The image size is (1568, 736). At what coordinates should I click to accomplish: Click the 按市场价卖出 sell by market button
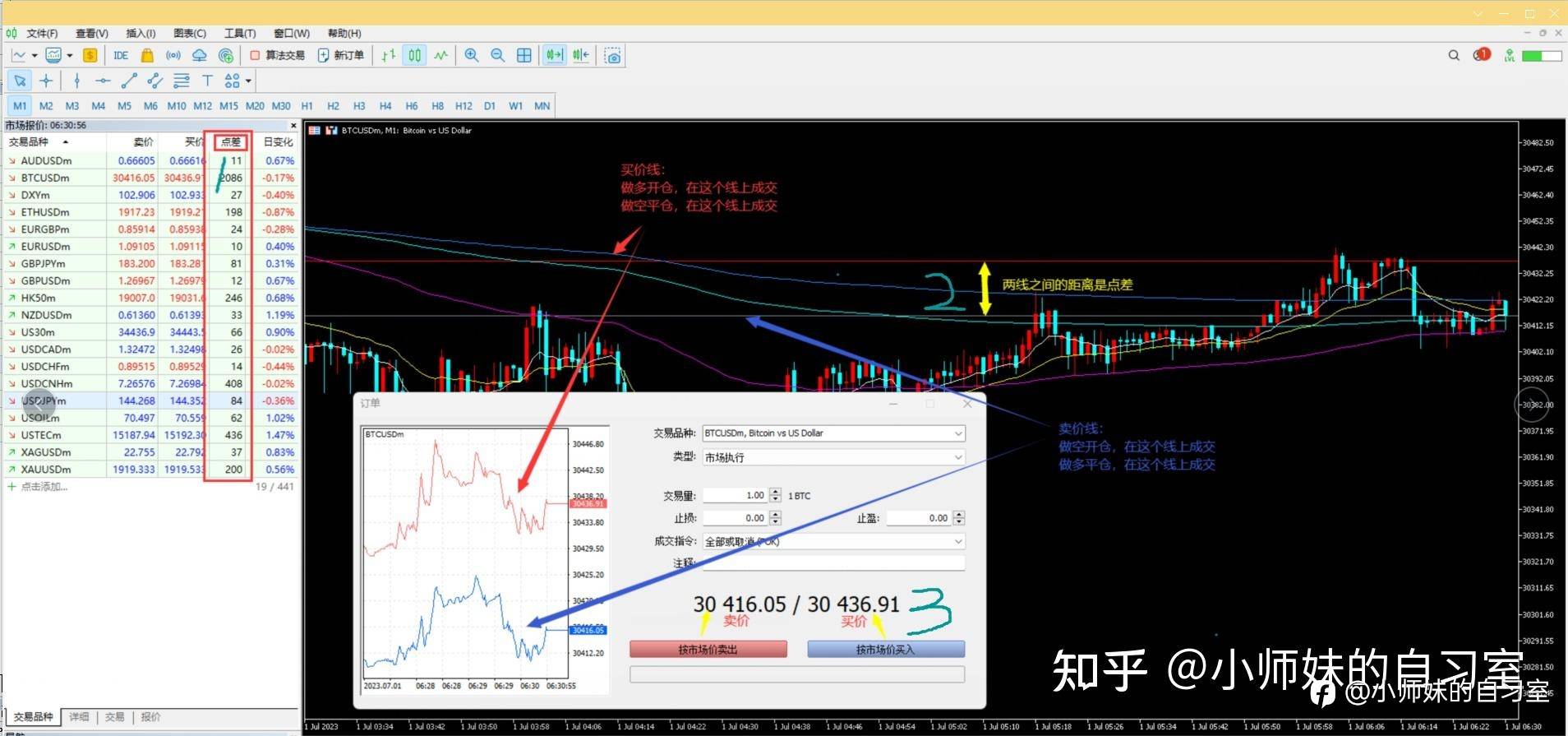[708, 650]
